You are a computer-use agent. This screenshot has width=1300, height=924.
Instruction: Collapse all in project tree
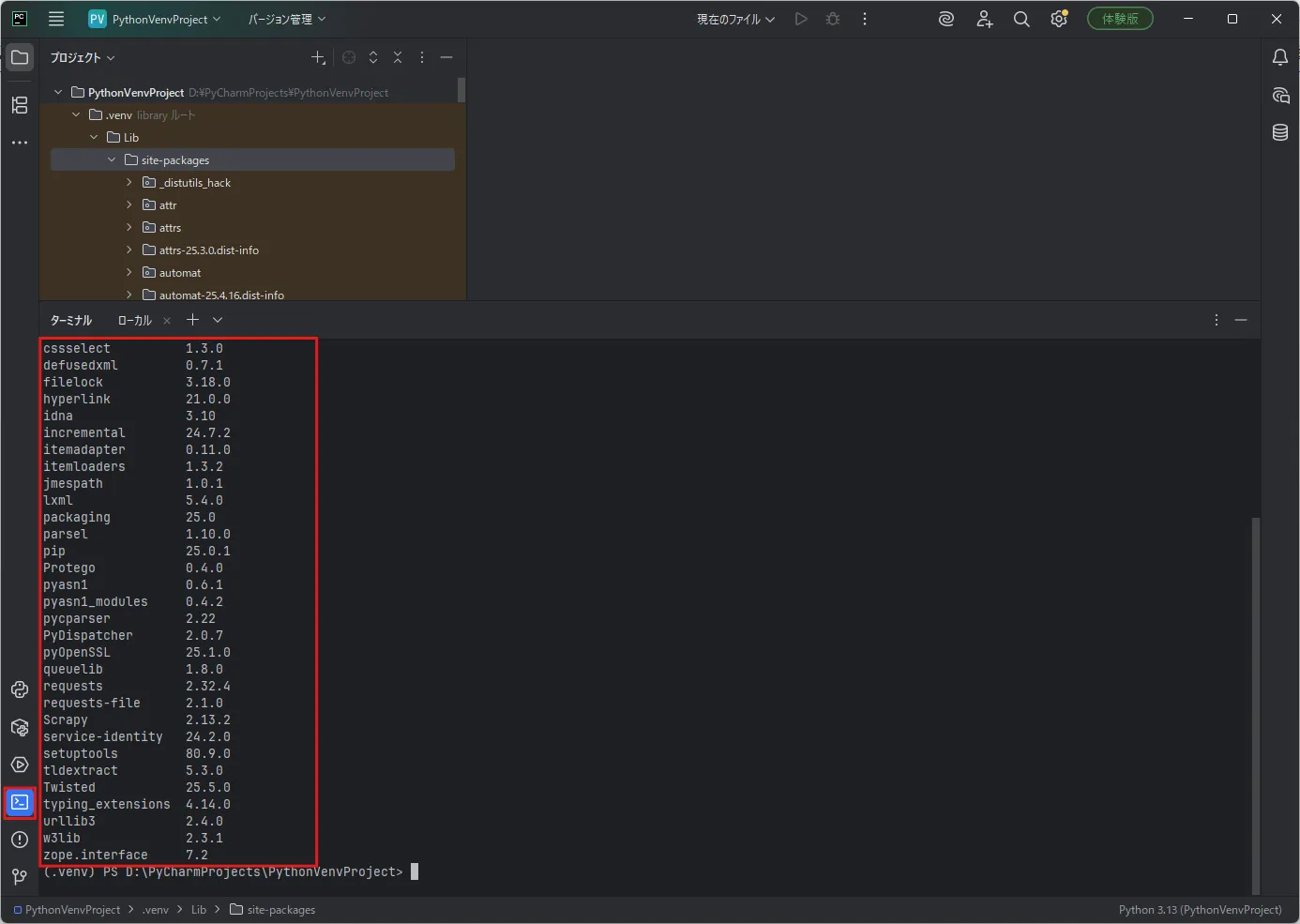tap(398, 57)
